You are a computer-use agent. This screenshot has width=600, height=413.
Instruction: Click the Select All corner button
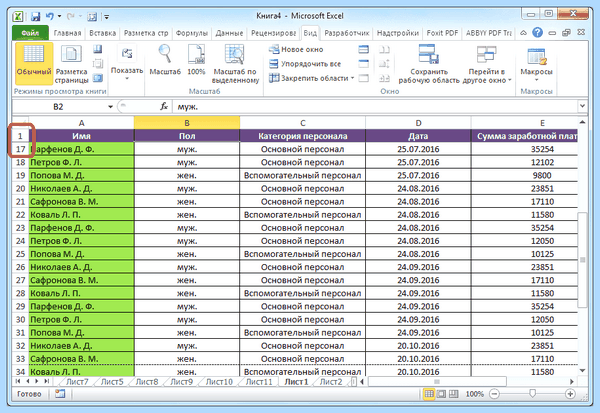20,122
